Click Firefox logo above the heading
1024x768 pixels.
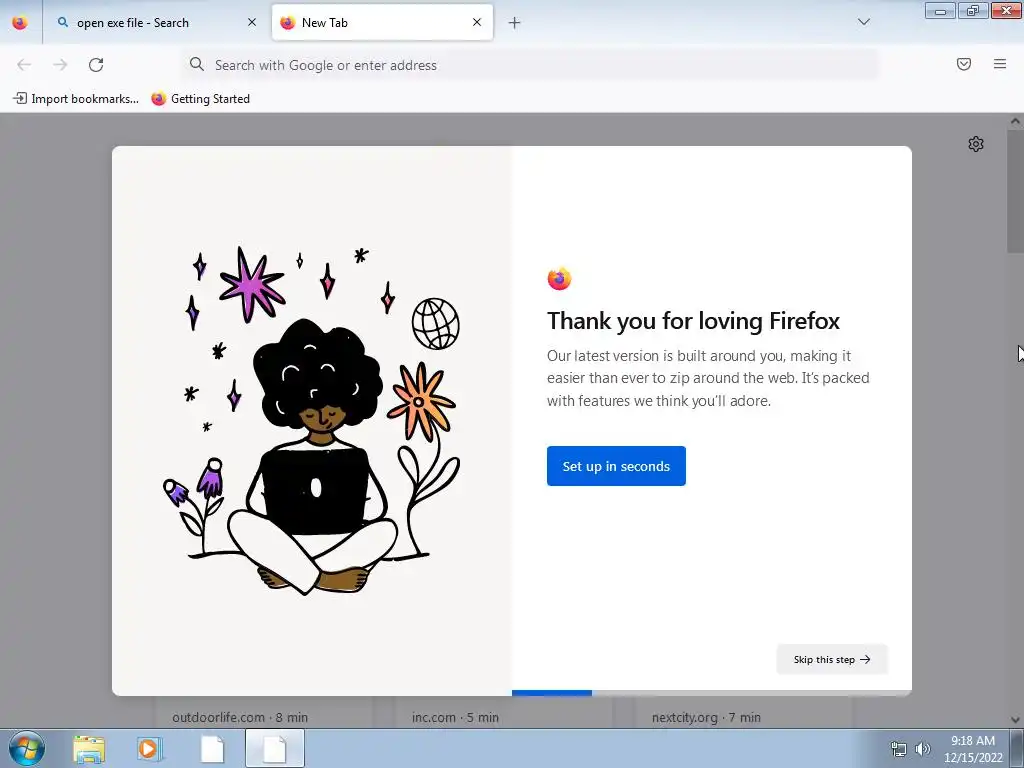coord(559,279)
